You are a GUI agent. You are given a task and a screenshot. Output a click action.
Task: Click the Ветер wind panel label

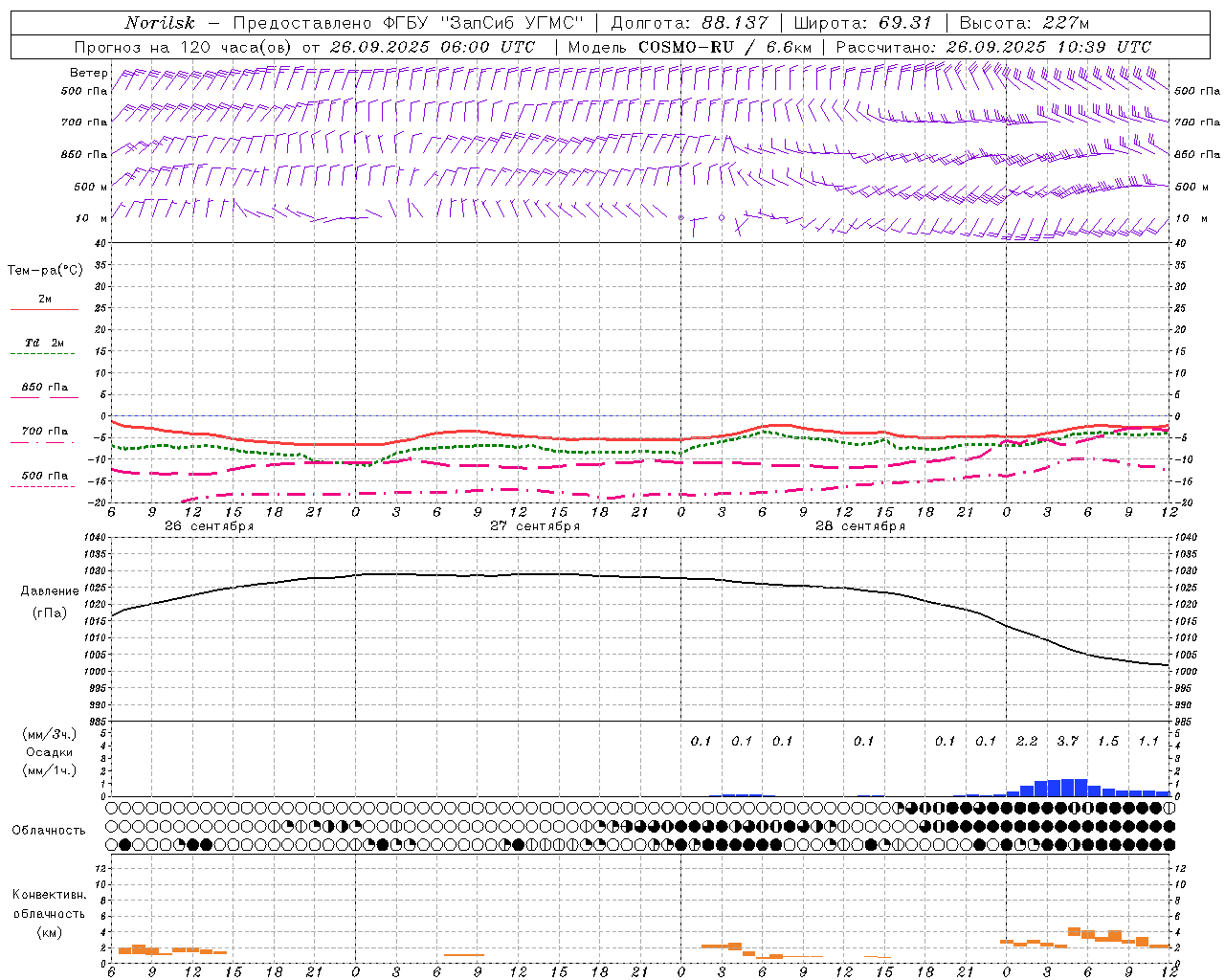[x=88, y=73]
